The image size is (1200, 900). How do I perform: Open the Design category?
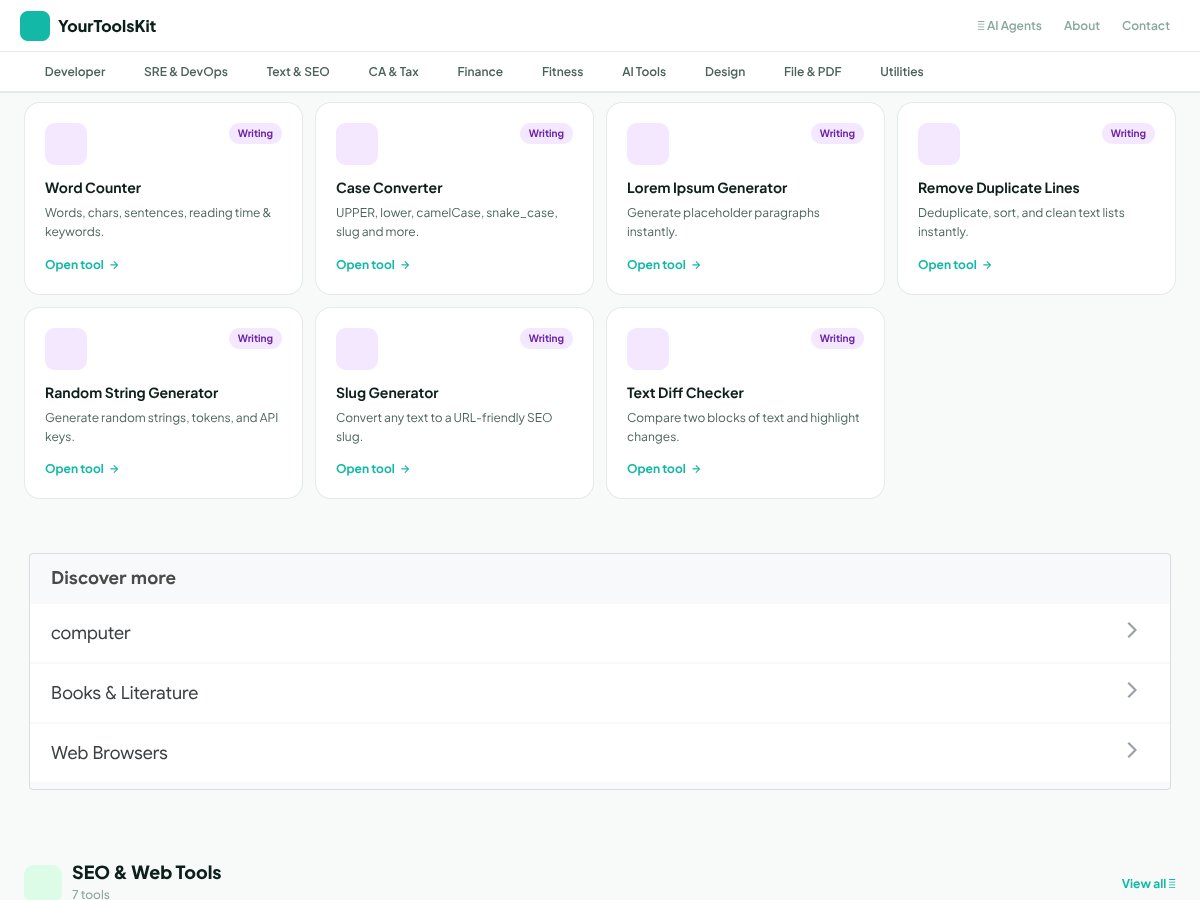tap(725, 72)
